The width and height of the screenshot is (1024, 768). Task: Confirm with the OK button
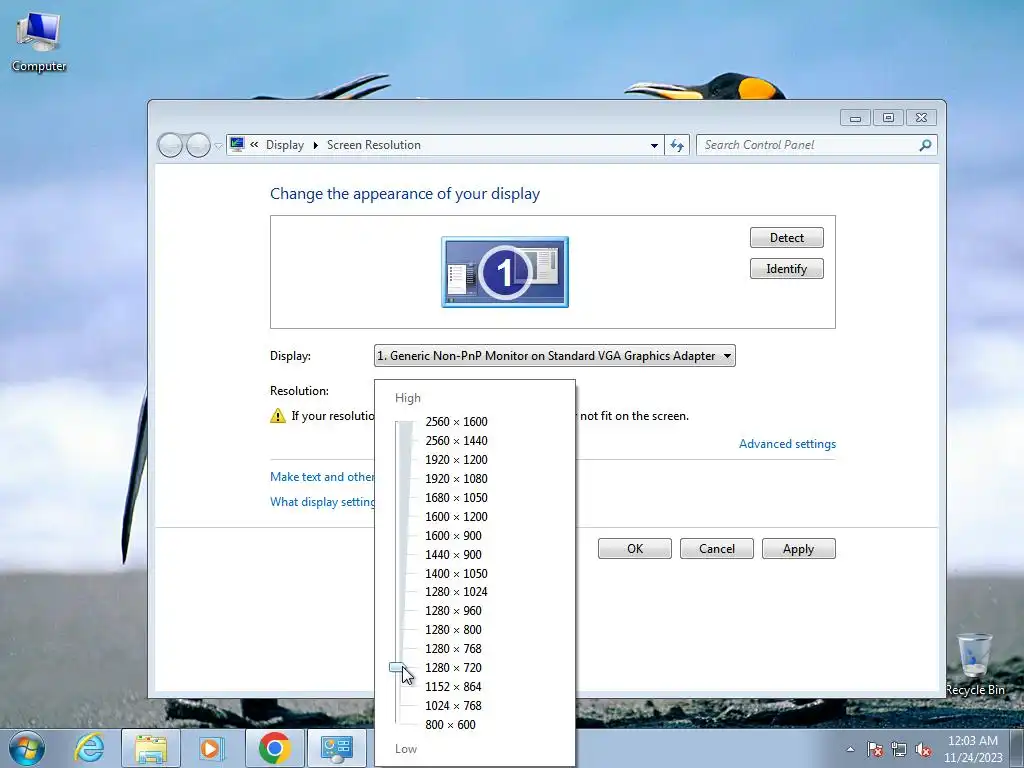pos(635,549)
